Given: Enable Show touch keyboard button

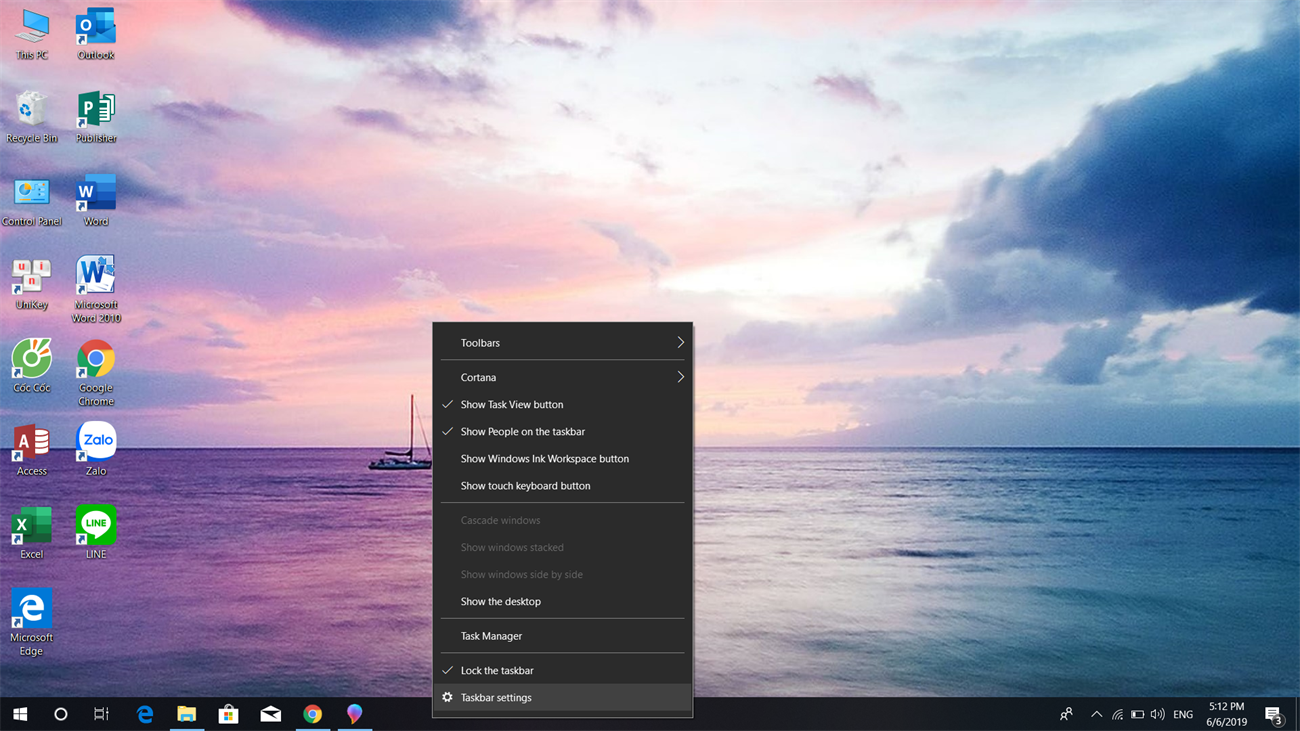Looking at the screenshot, I should pyautogui.click(x=563, y=485).
